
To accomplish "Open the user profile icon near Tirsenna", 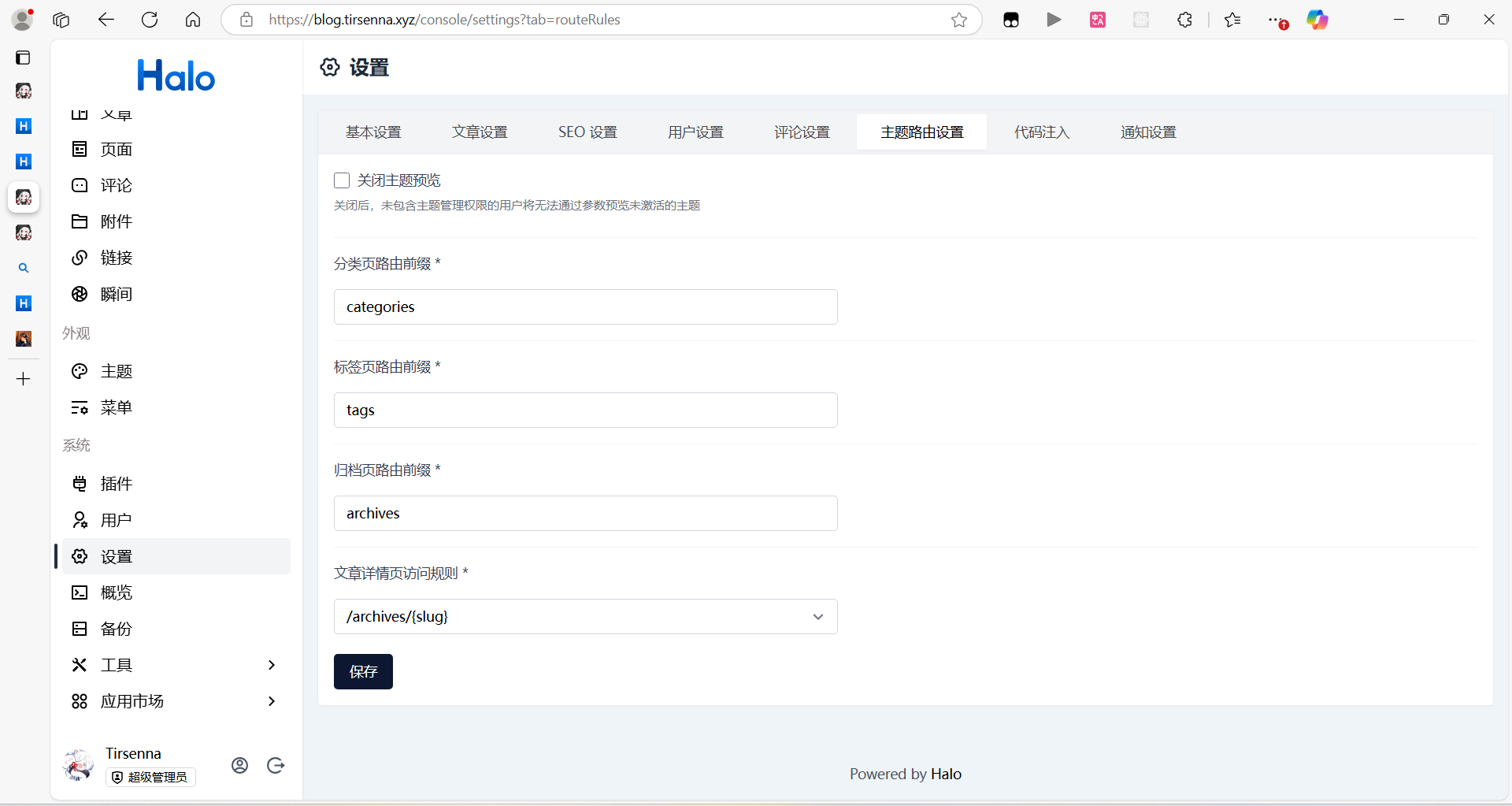I will pos(240,765).
